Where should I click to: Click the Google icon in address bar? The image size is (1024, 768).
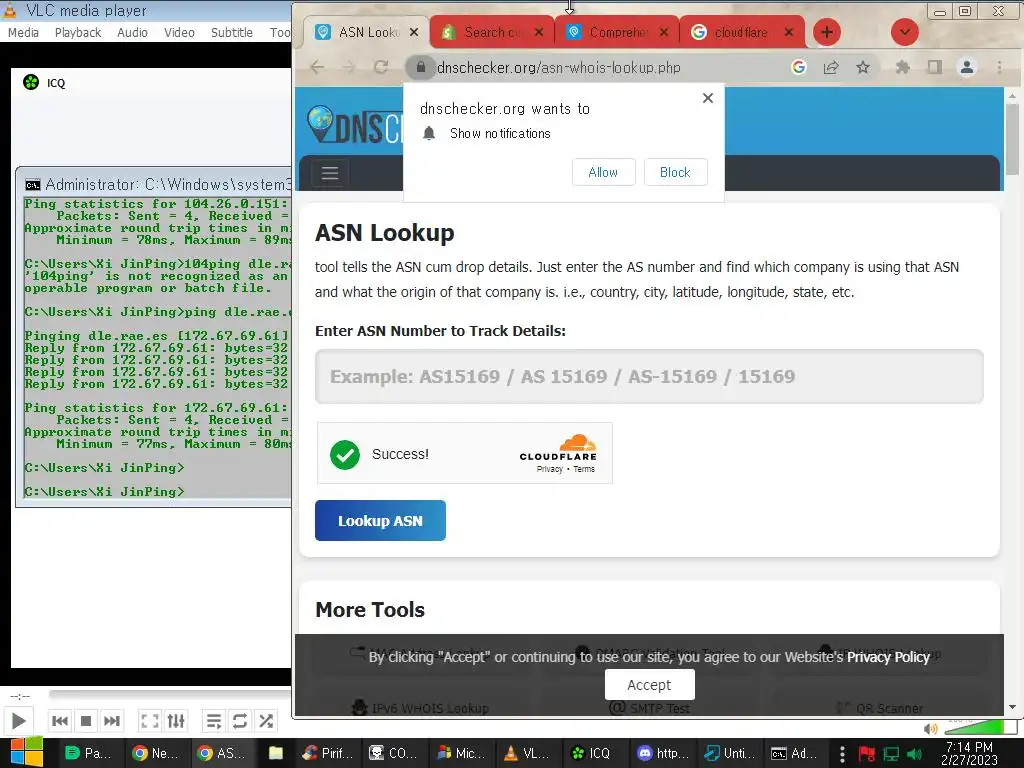coord(799,67)
